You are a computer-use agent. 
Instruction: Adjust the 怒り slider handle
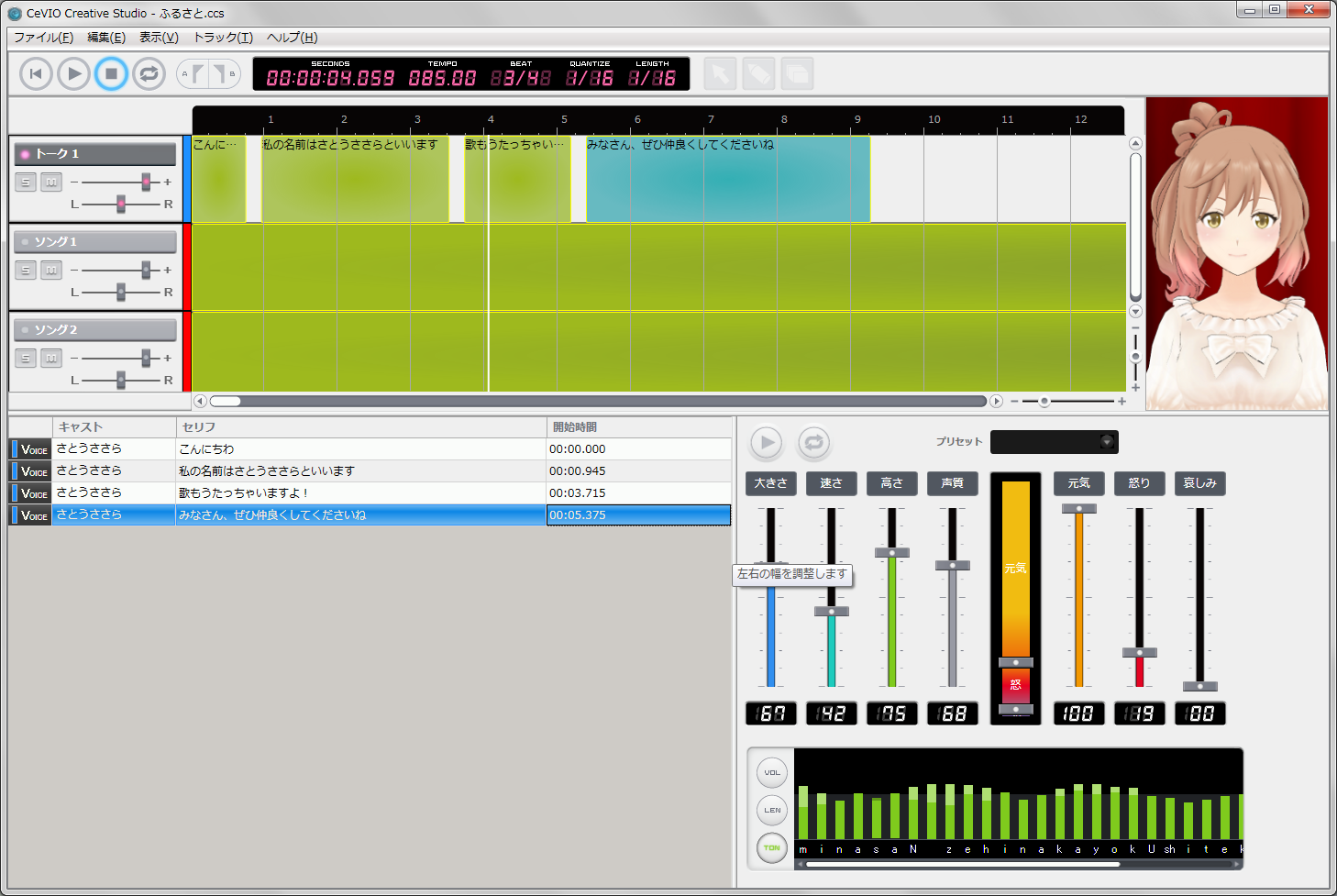click(1140, 653)
